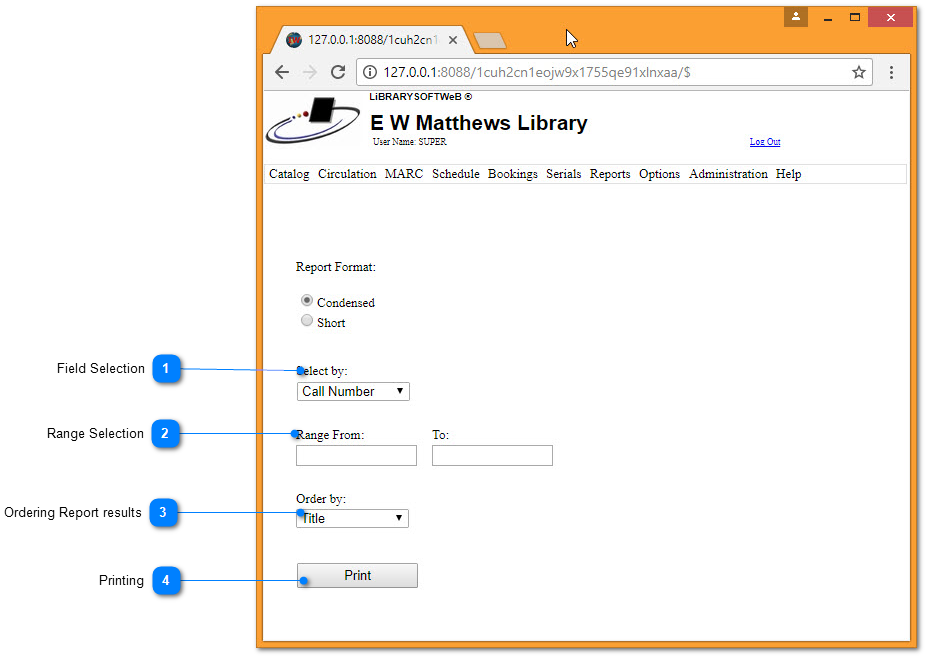Click the browser forward arrow
Image resolution: width=927 pixels, height=658 pixels.
310,72
